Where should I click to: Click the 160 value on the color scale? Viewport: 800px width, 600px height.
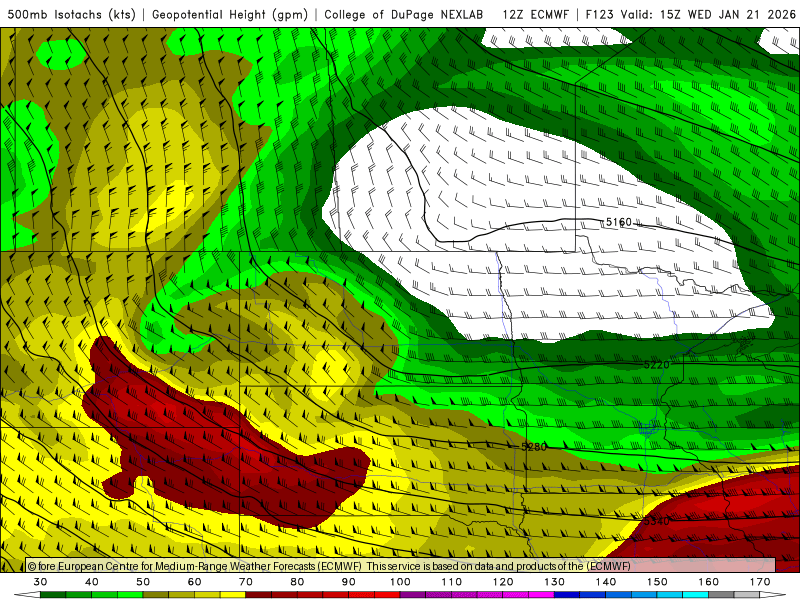709,582
